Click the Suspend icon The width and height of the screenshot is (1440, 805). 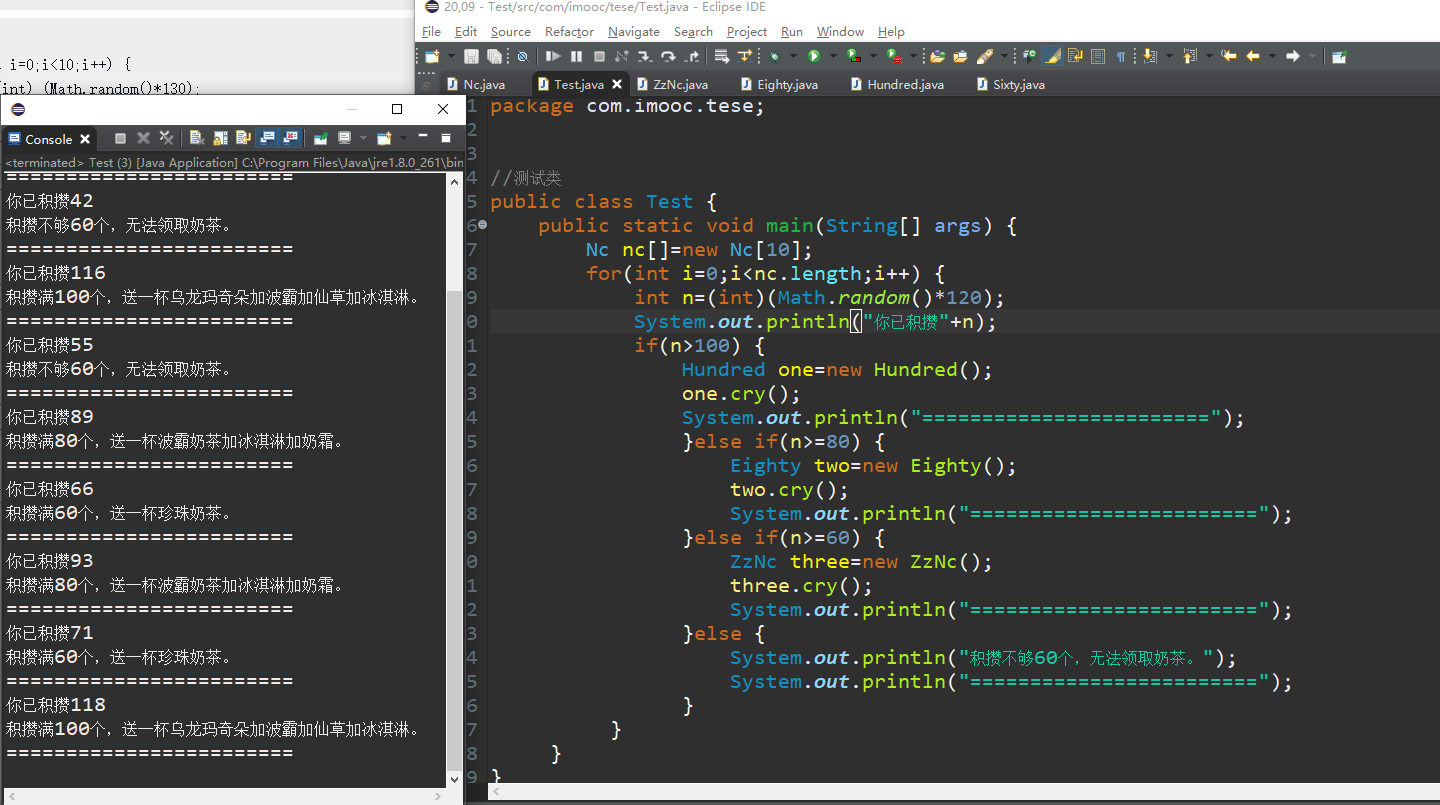click(576, 56)
